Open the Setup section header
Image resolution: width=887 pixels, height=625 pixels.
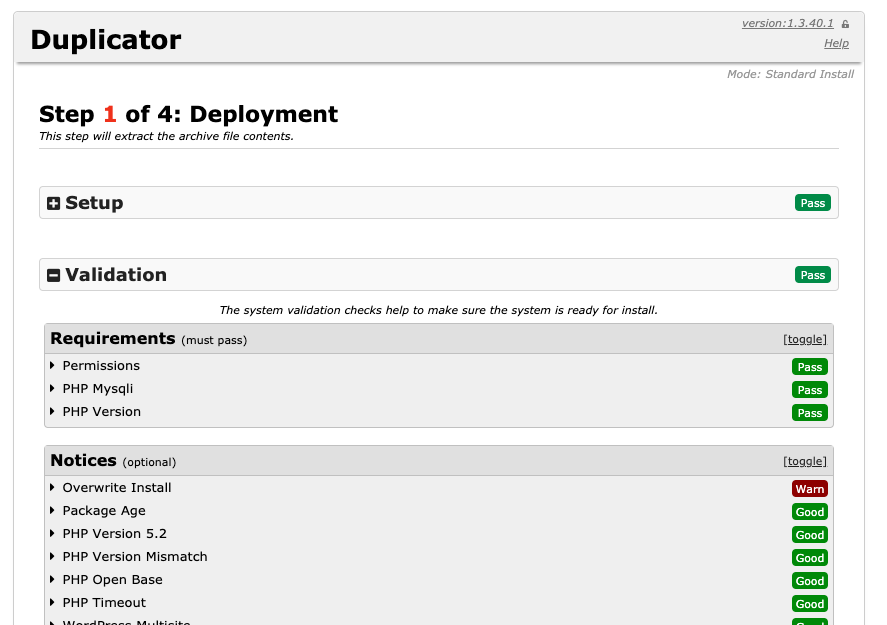[94, 203]
